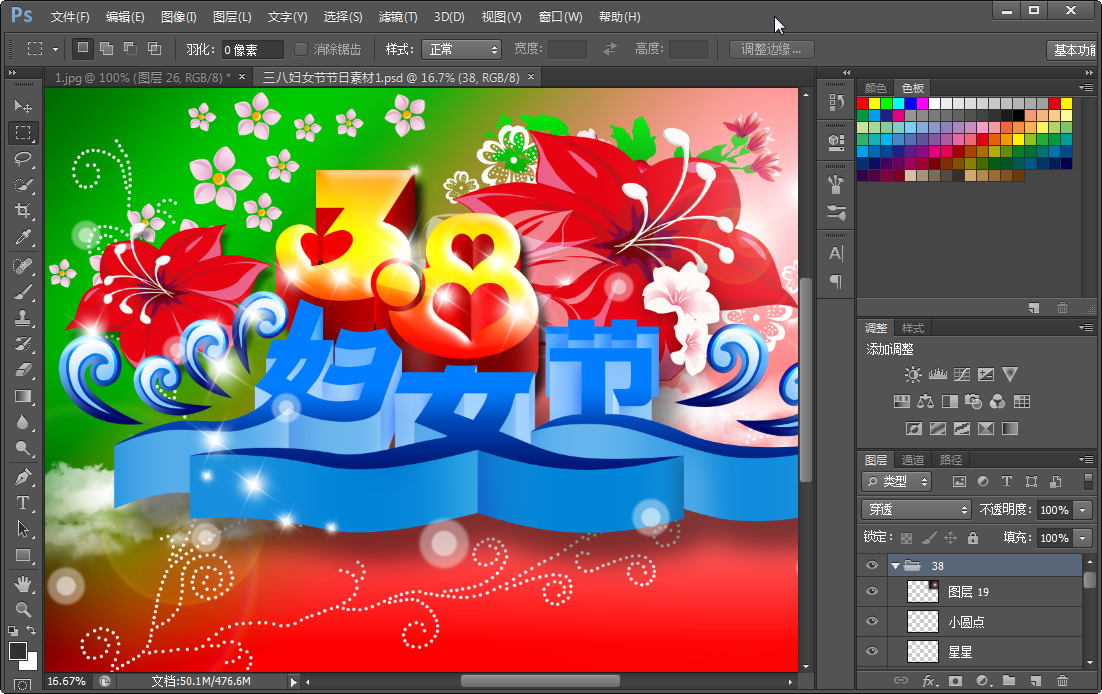
Task: Add a Brightness/Contrast adjustment
Action: tap(913, 374)
